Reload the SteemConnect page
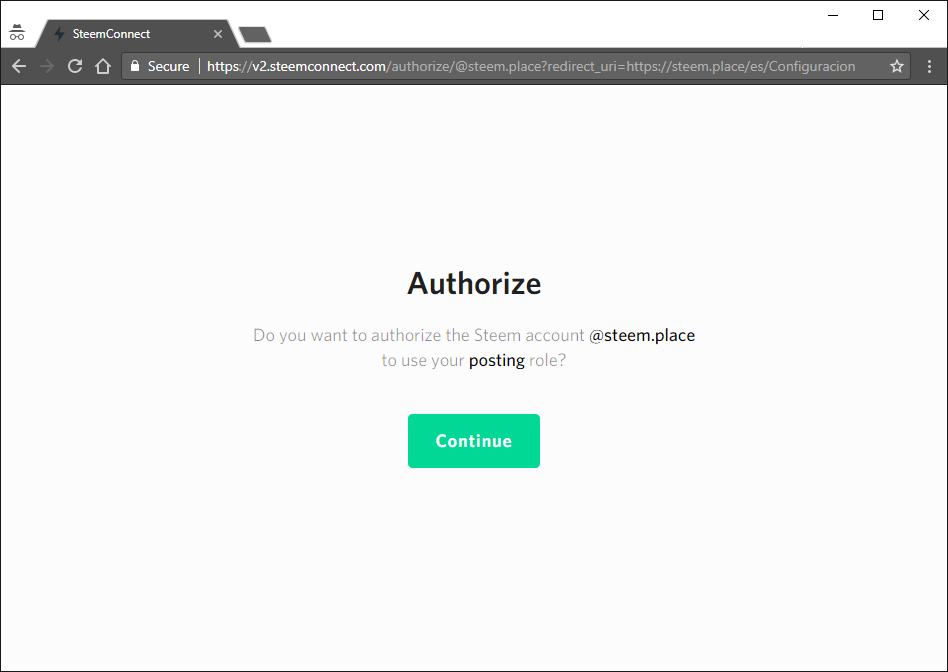This screenshot has width=948, height=672. [75, 66]
